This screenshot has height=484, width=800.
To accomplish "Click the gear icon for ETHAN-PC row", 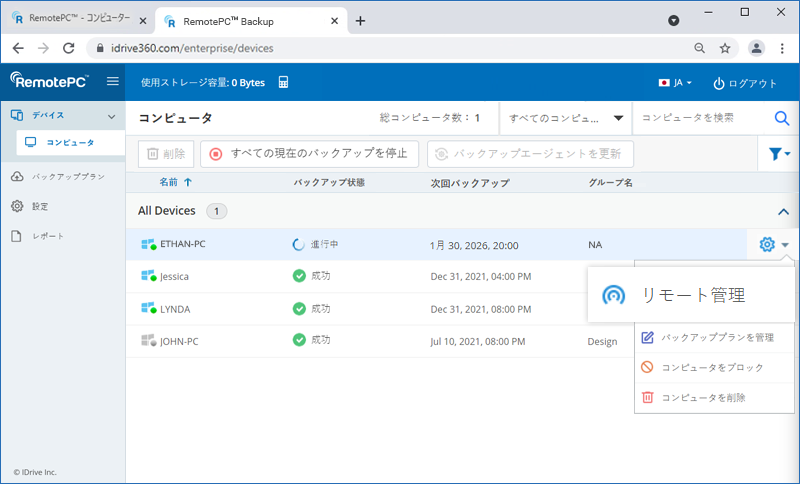I will [767, 245].
